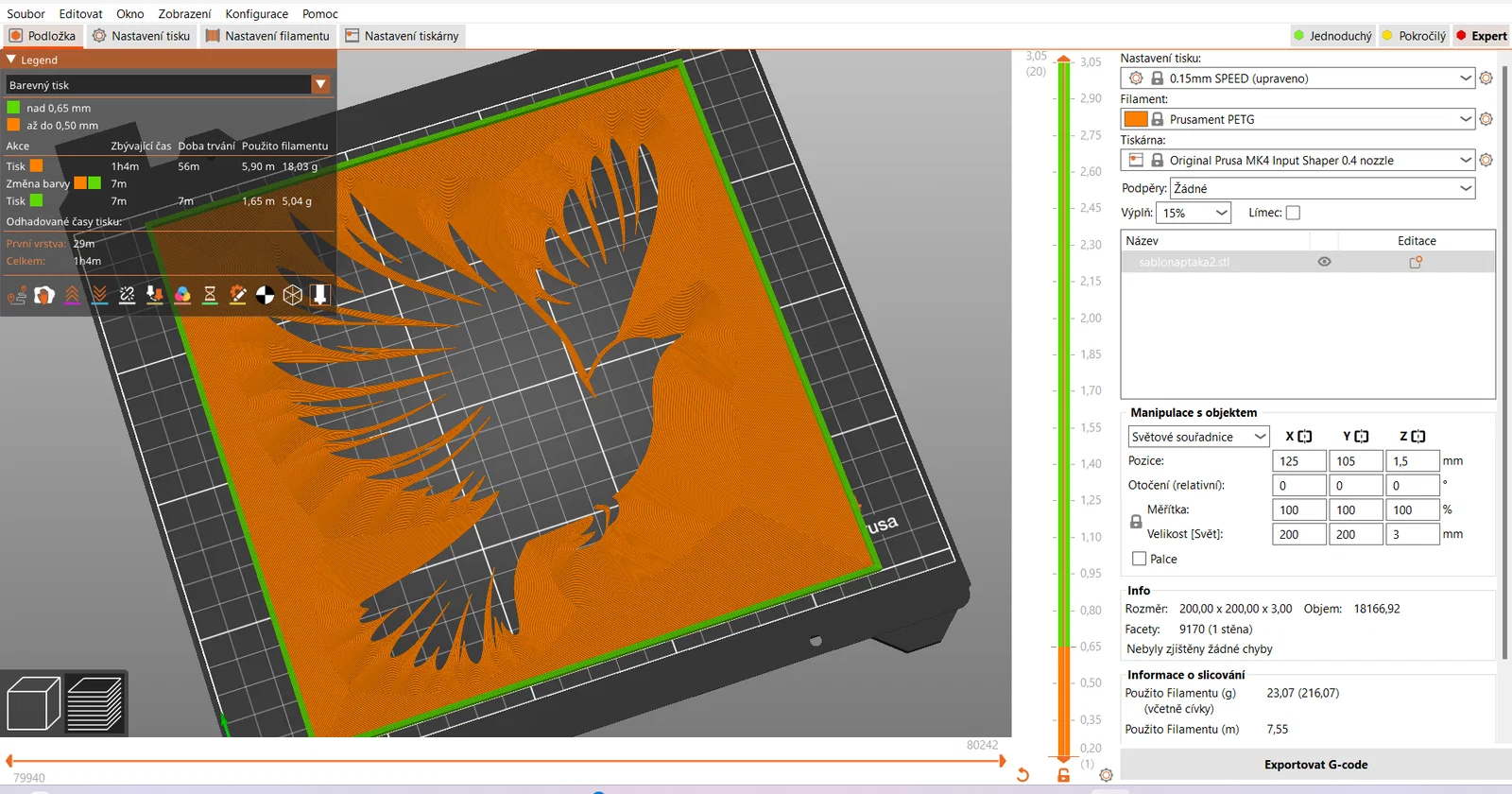This screenshot has width=1512, height=794.
Task: Open settings gear next to print profile
Action: (1486, 78)
